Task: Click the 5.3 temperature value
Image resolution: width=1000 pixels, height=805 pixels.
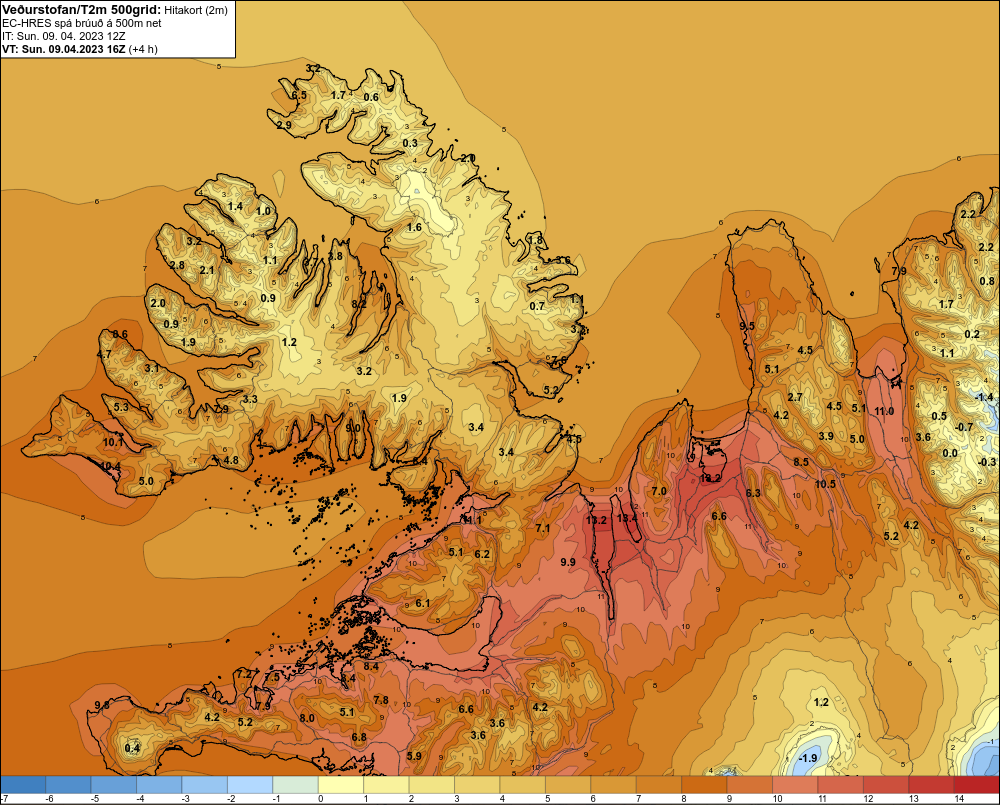Action: click(x=121, y=407)
